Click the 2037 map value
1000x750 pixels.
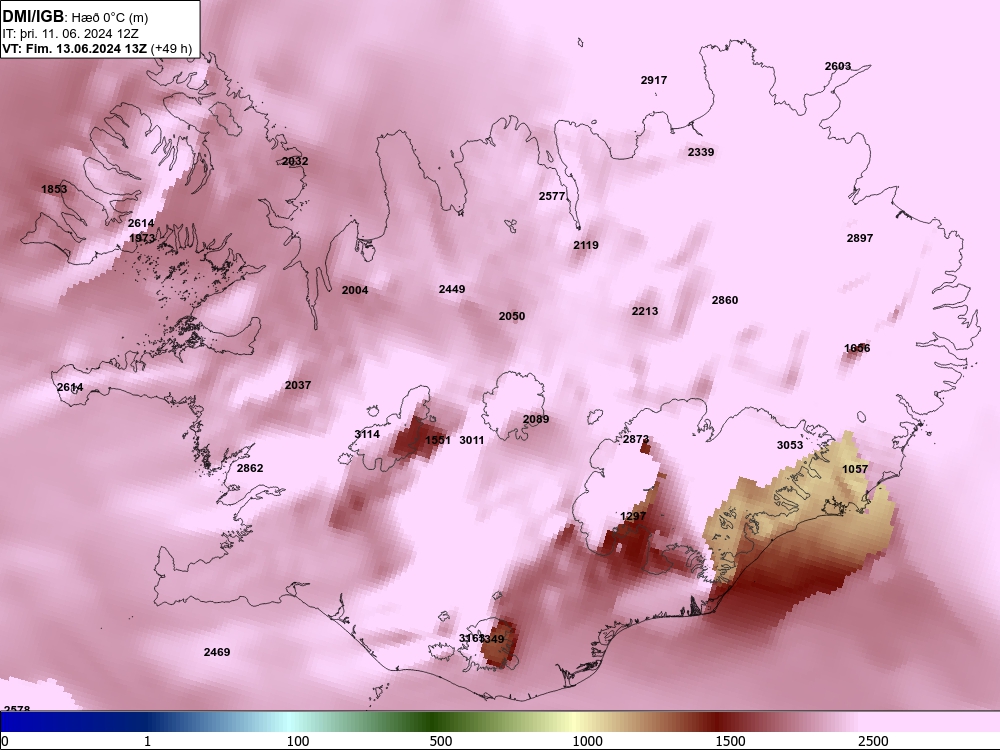tap(298, 385)
